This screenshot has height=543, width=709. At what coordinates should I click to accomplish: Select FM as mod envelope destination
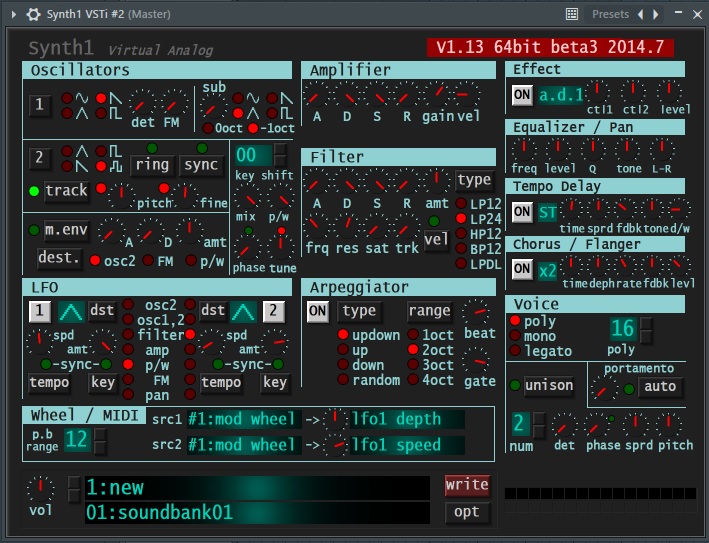tap(148, 260)
